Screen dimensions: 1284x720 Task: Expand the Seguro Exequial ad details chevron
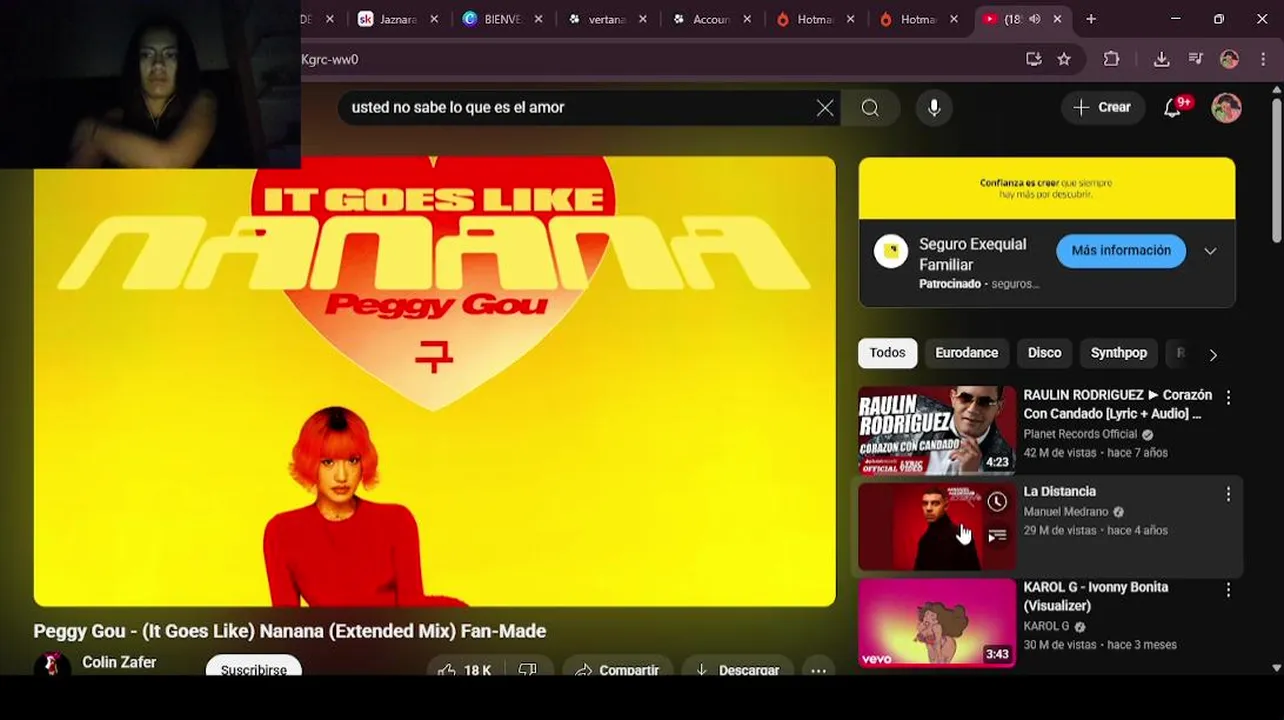tap(1210, 251)
